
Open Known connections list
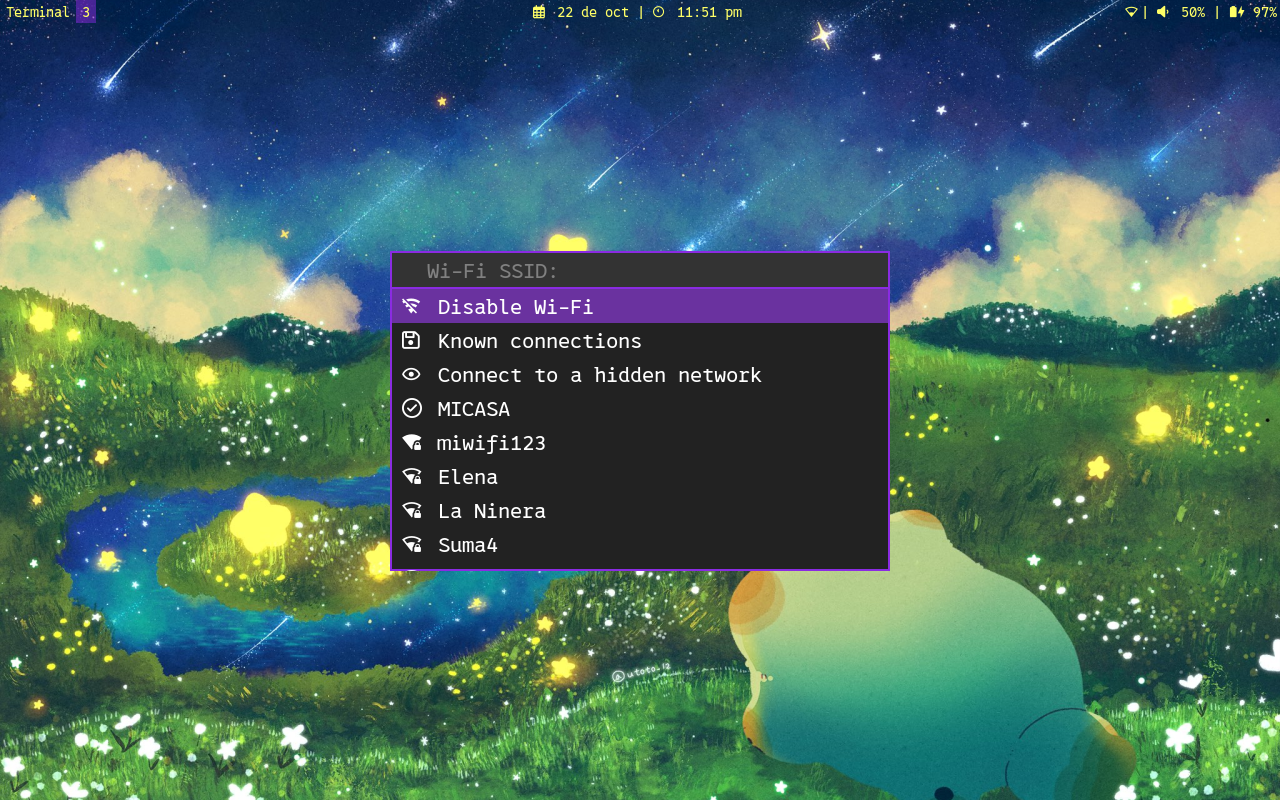pos(540,340)
